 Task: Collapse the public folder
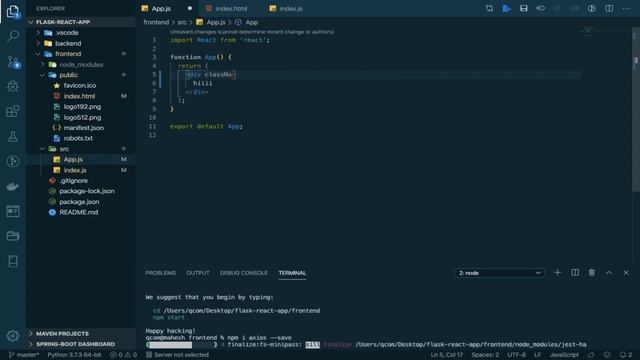pos(81,75)
